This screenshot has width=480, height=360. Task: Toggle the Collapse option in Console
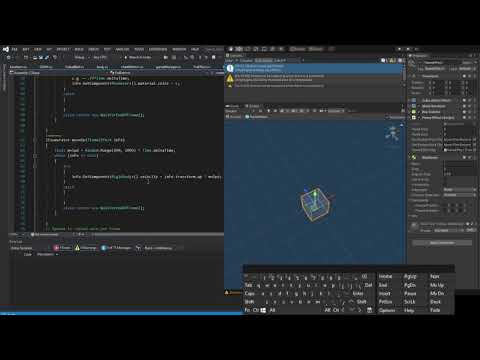(x=246, y=60)
